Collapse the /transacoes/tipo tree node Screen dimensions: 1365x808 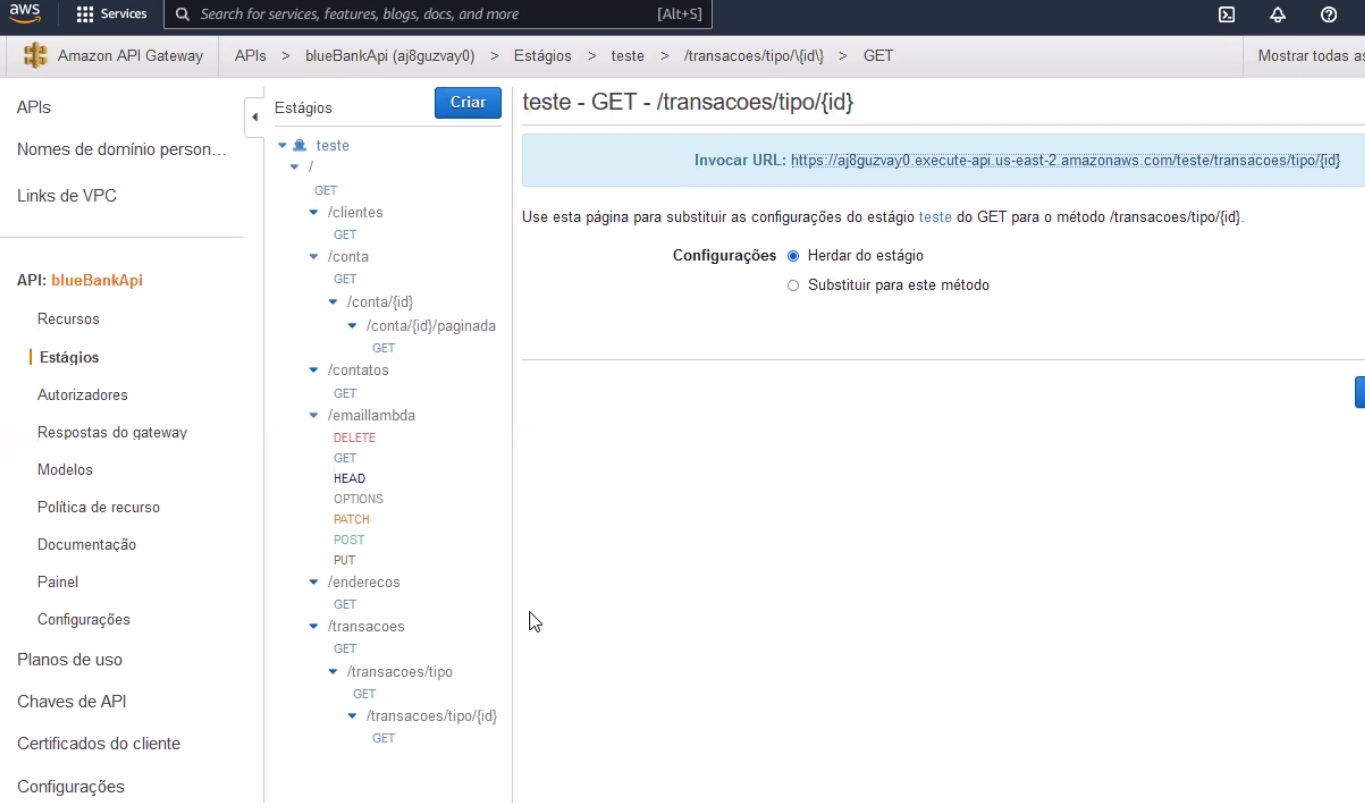tap(333, 672)
